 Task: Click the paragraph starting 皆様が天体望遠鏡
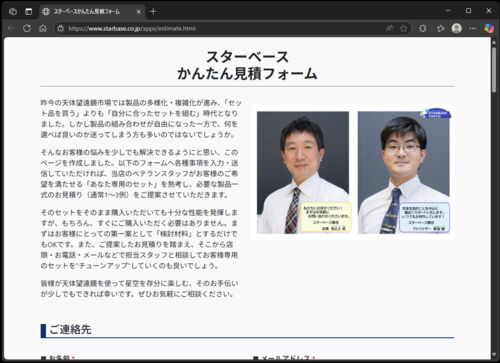(x=139, y=289)
